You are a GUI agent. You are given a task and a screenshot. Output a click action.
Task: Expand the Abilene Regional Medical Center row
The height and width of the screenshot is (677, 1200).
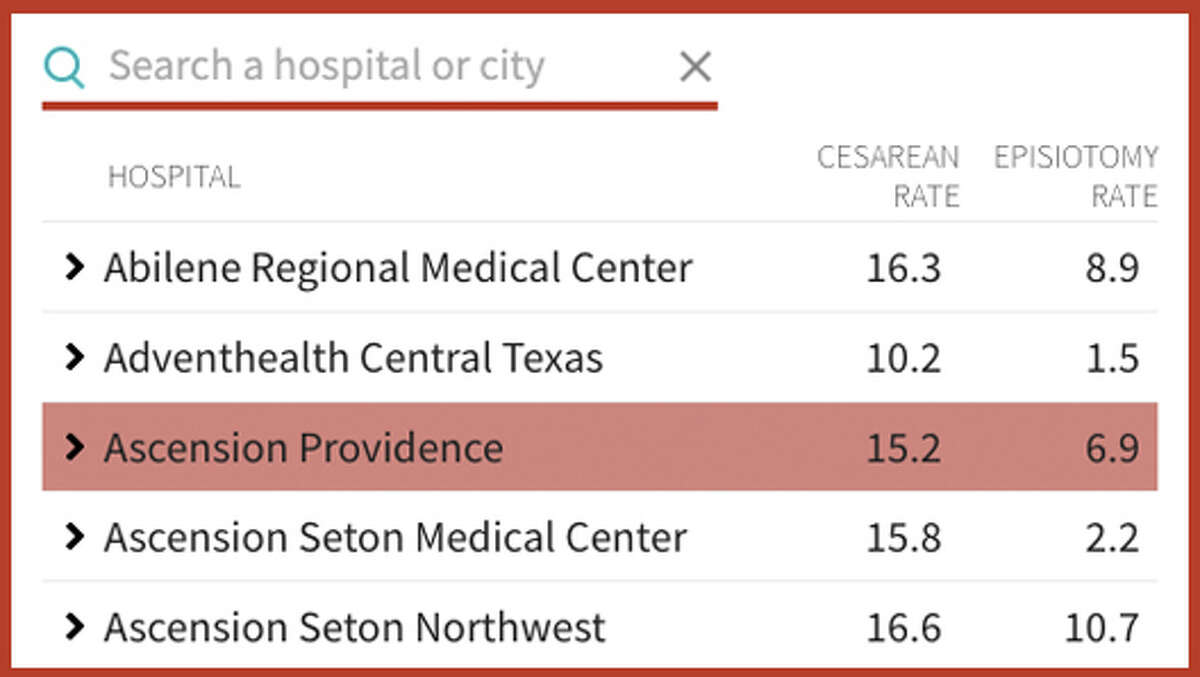click(76, 267)
